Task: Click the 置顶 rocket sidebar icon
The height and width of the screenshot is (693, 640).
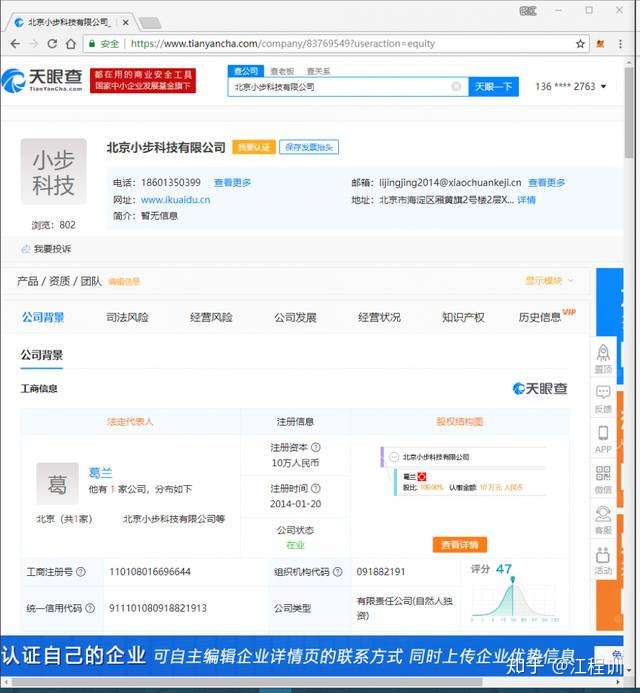Action: [603, 358]
